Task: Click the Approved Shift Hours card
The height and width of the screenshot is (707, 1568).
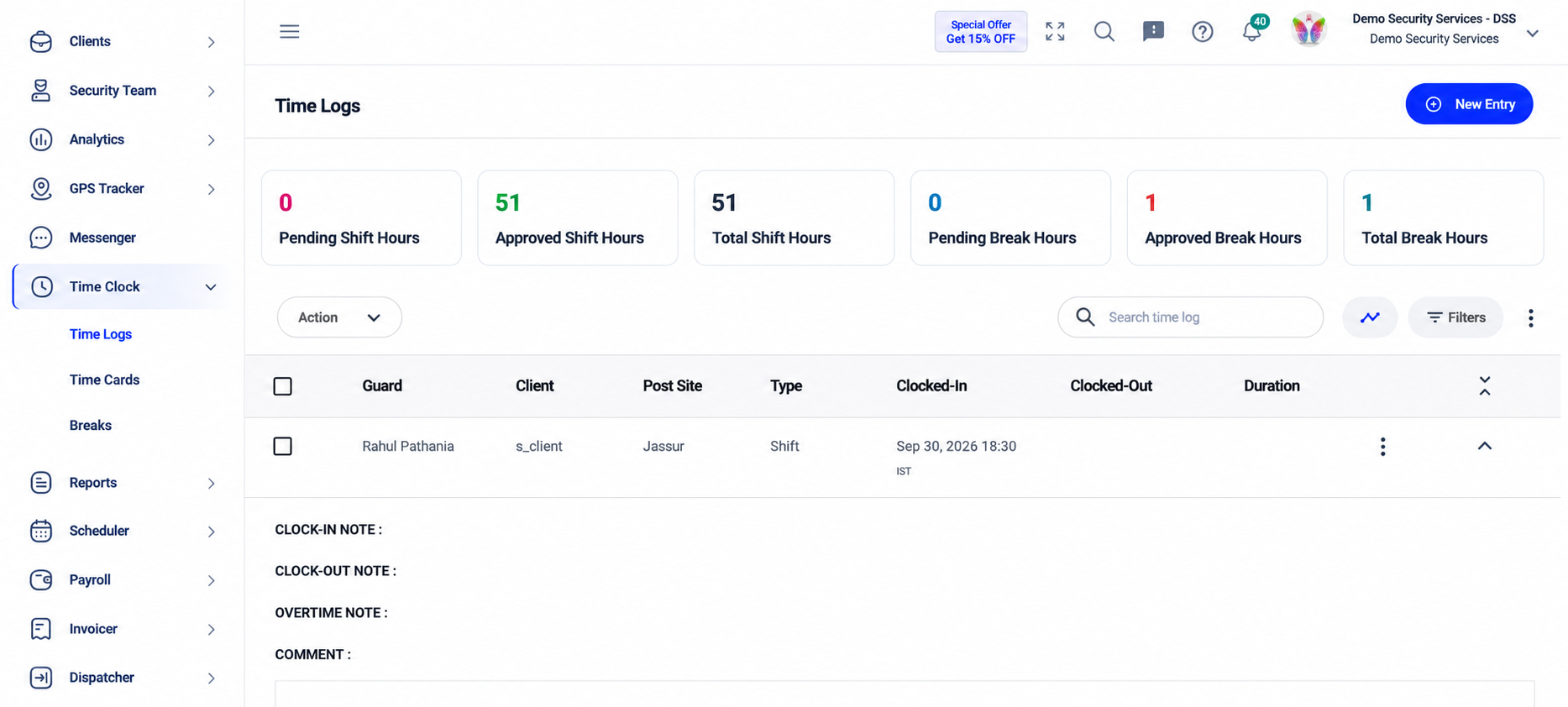Action: [578, 218]
